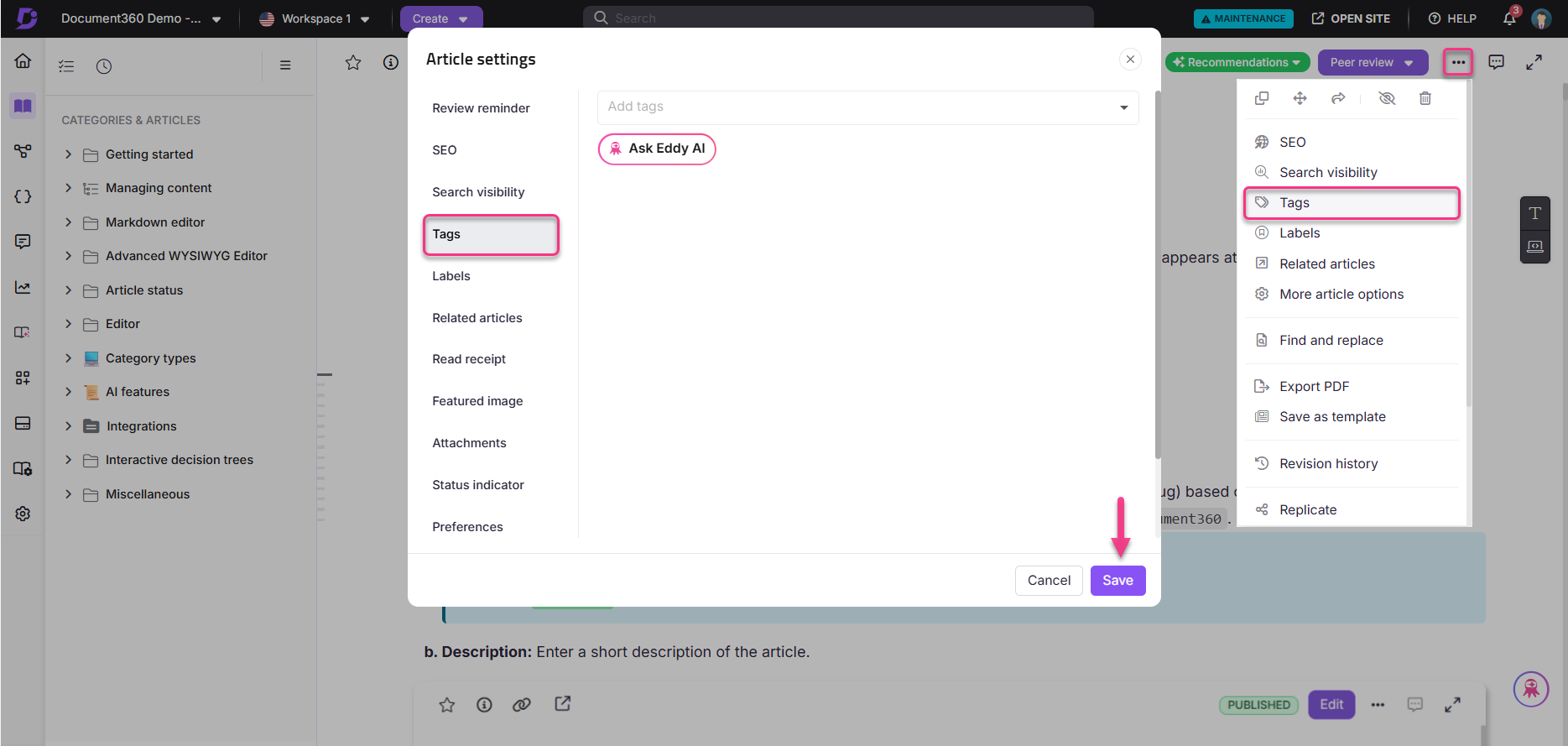The height and width of the screenshot is (746, 1568).
Task: Open the Add tags dropdown arrow
Action: pos(1123,107)
